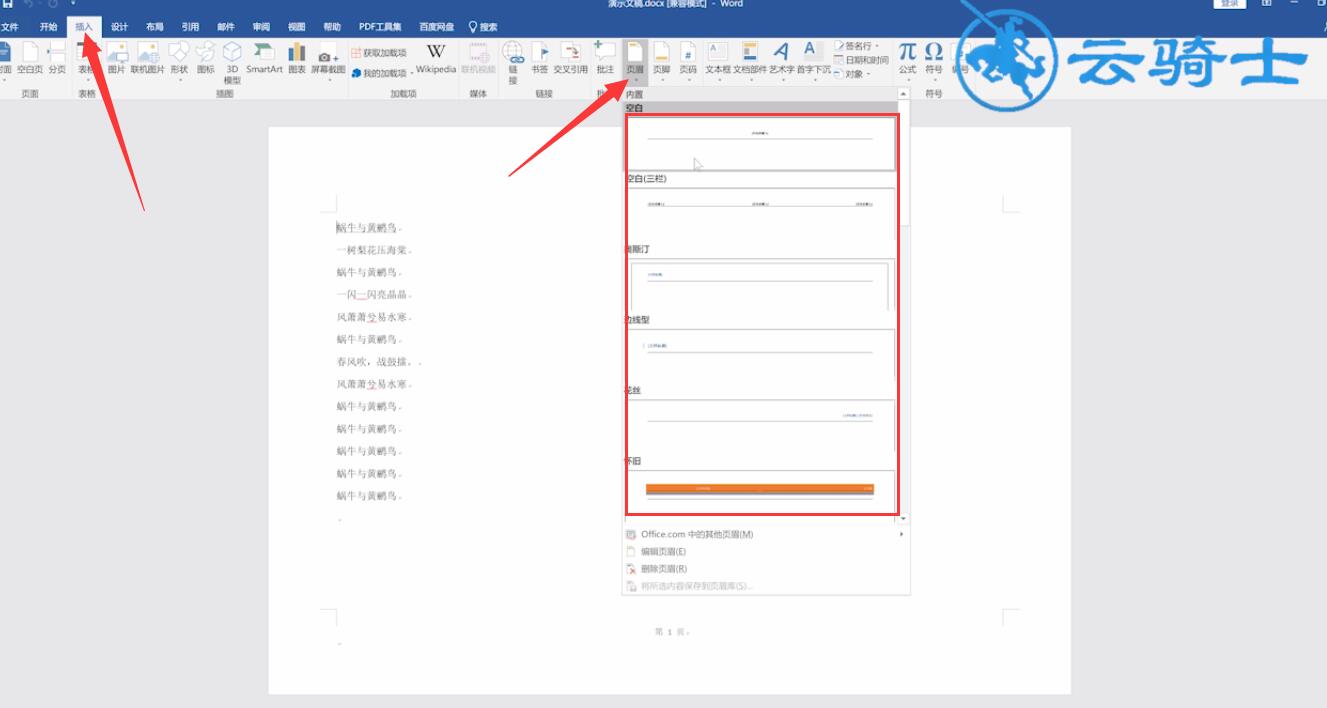Switch to the Review (审阅) tab
Image resolution: width=1327 pixels, height=708 pixels.
(261, 27)
